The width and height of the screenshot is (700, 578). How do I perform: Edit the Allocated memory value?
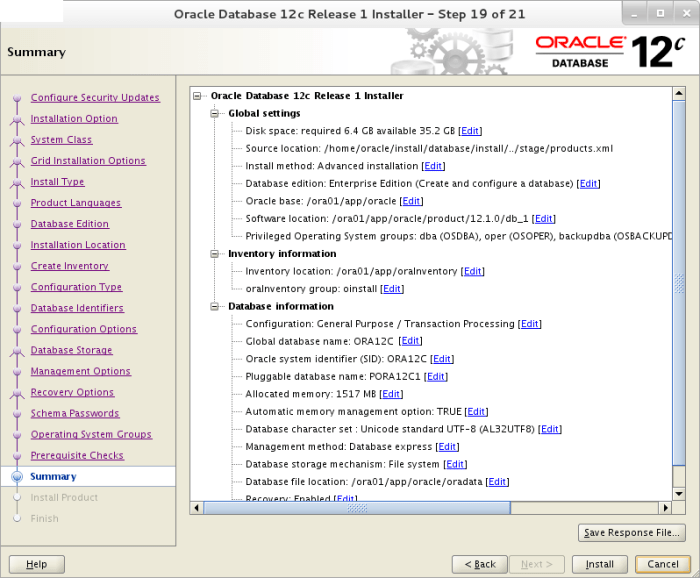pyautogui.click(x=391, y=394)
